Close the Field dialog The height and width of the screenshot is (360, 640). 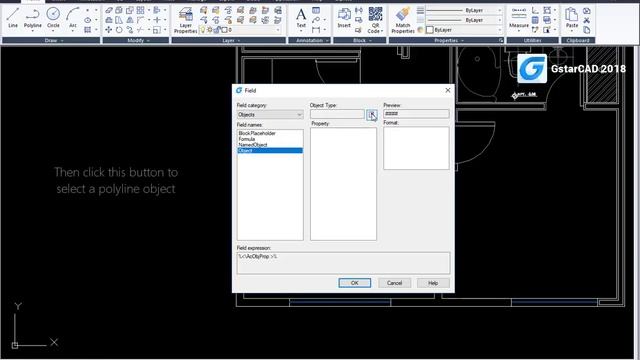(x=448, y=90)
